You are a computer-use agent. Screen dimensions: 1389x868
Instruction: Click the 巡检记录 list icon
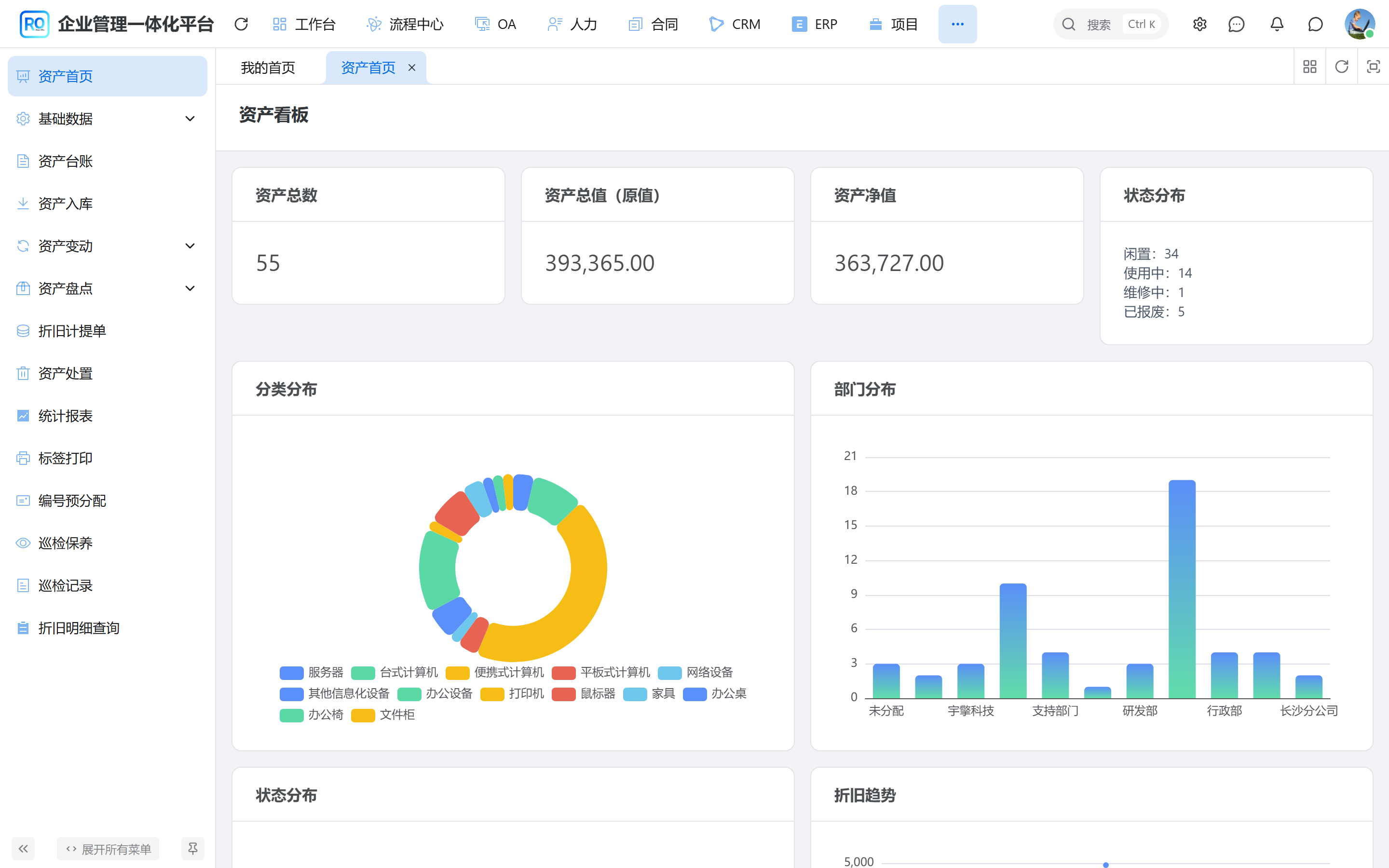coord(23,586)
